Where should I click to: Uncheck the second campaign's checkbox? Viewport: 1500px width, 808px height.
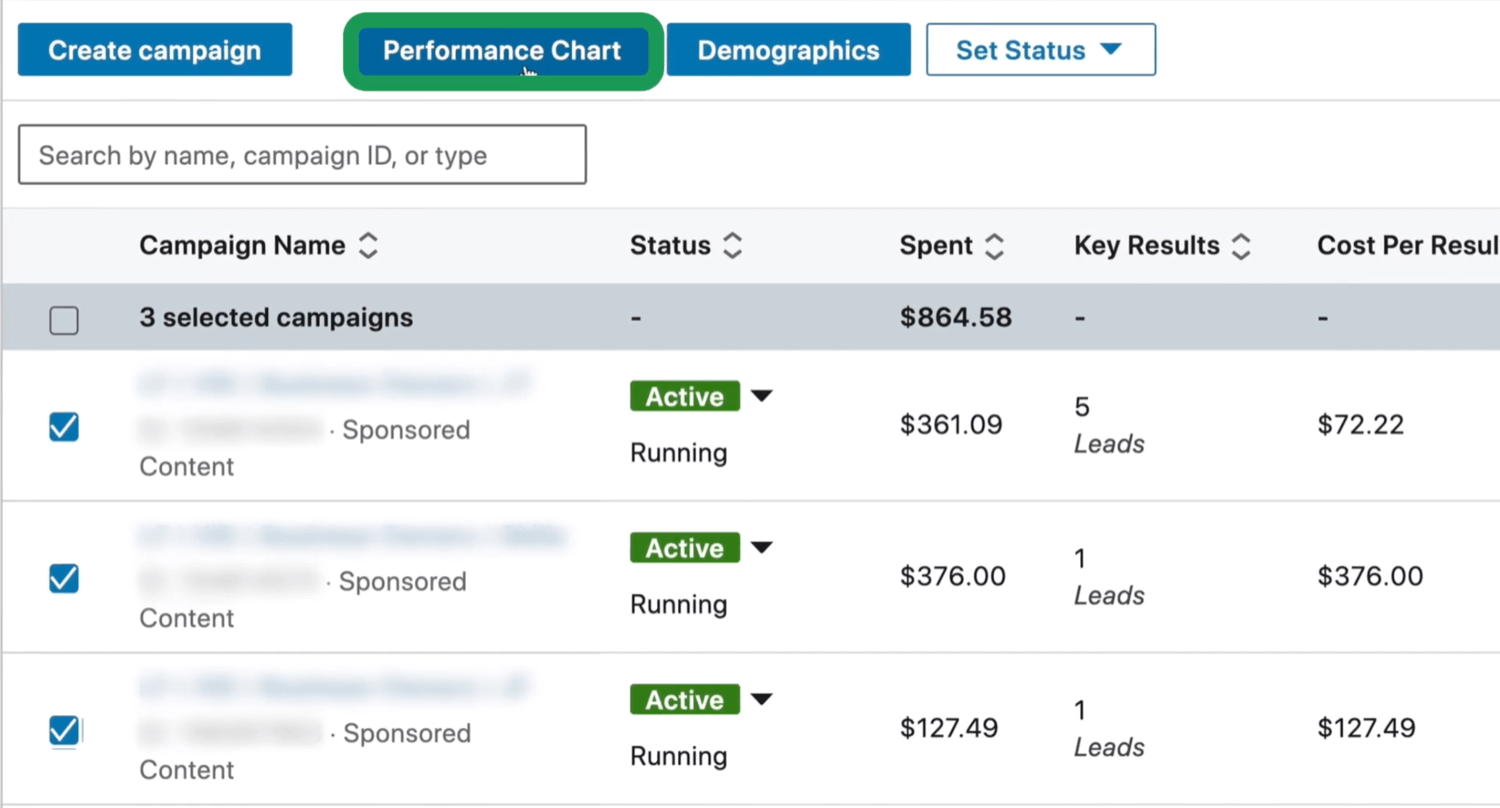(63, 579)
